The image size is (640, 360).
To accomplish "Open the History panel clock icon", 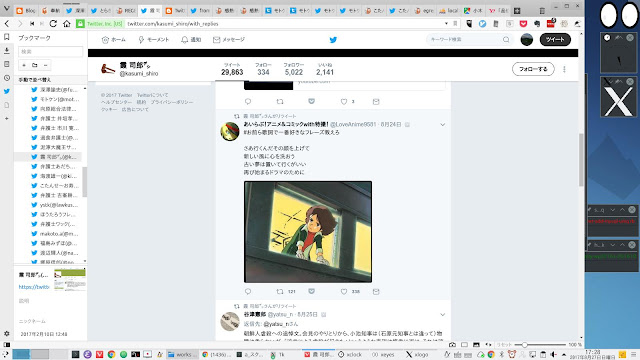I will pos(7,78).
